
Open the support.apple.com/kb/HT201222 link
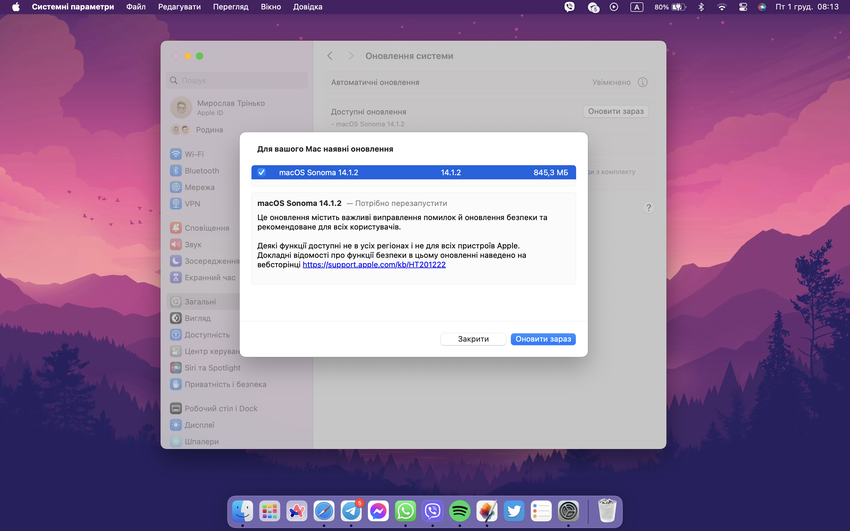point(373,265)
